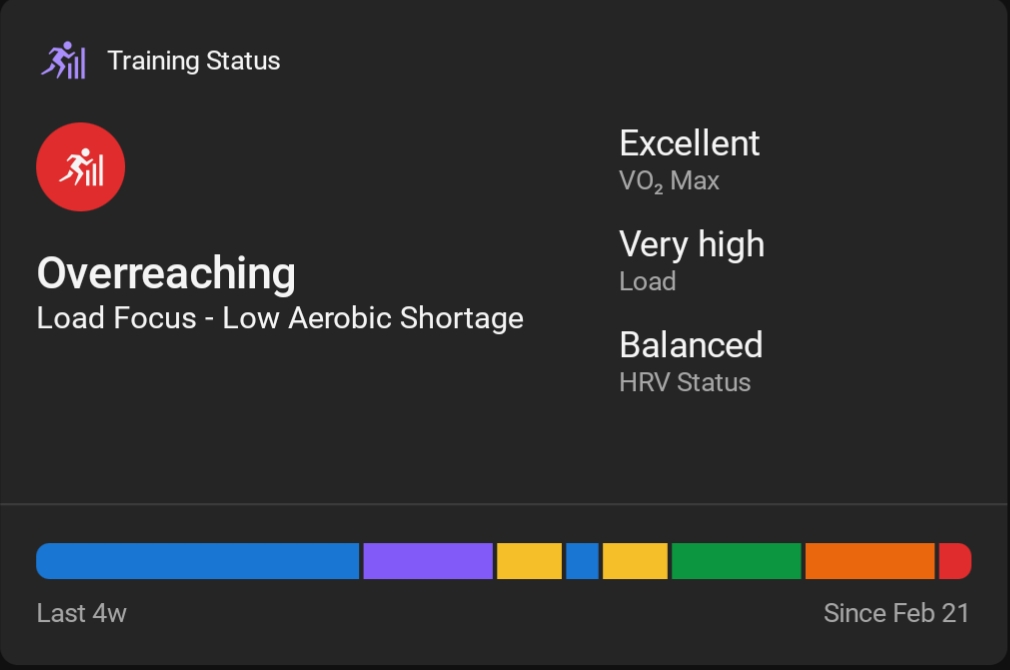The image size is (1010, 670).
Task: Tap the red Overreaching status icon
Action: tap(80, 168)
